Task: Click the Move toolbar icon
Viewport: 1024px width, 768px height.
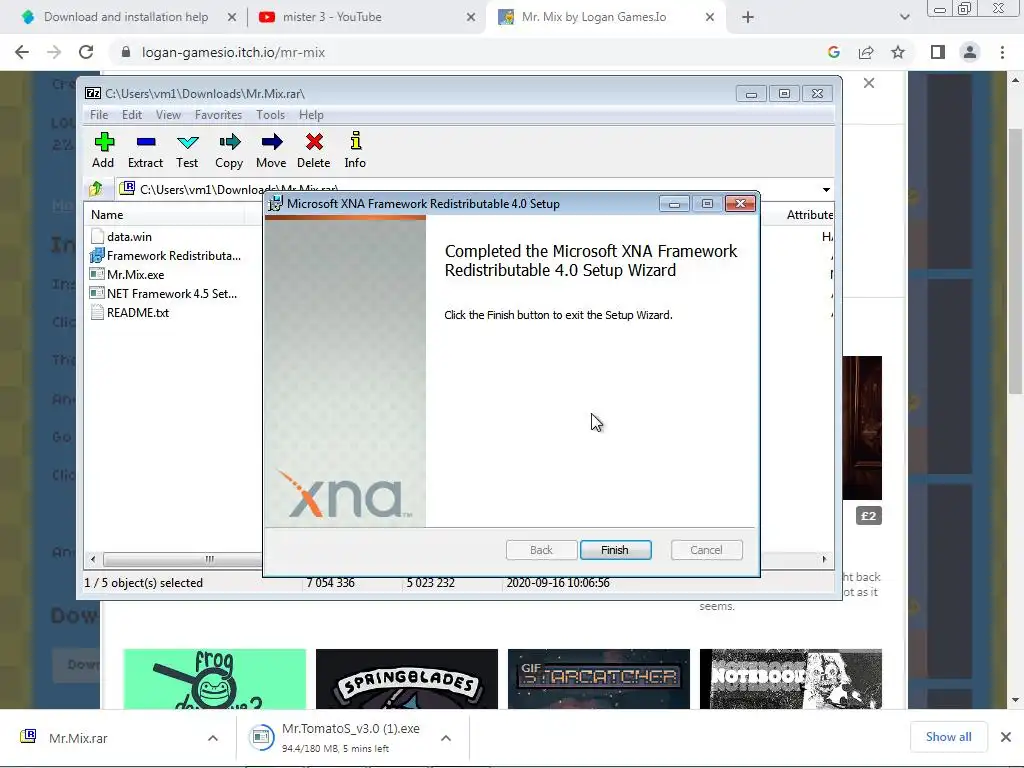Action: pyautogui.click(x=271, y=150)
